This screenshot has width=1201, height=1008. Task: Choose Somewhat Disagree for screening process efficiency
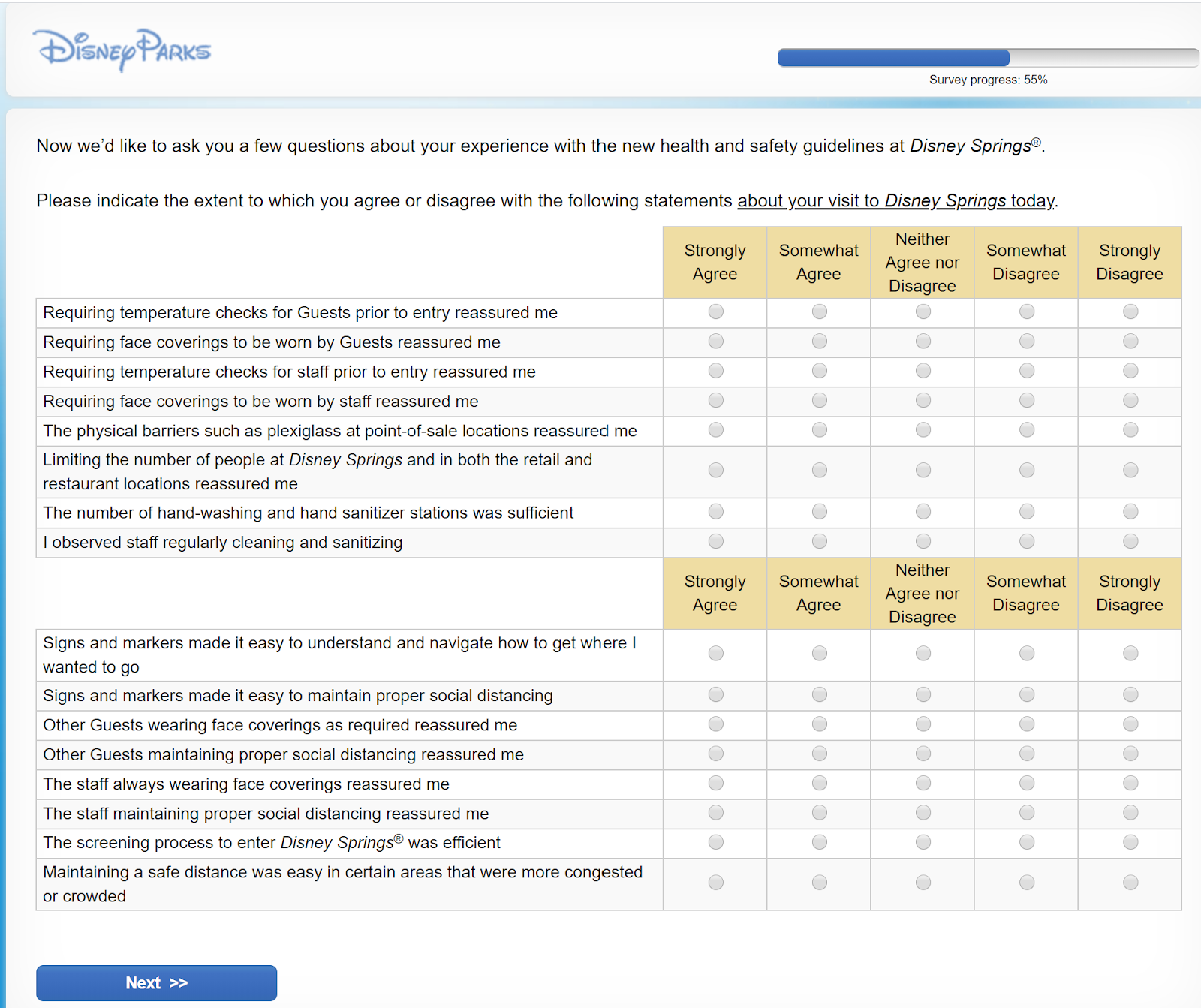coord(1026,842)
